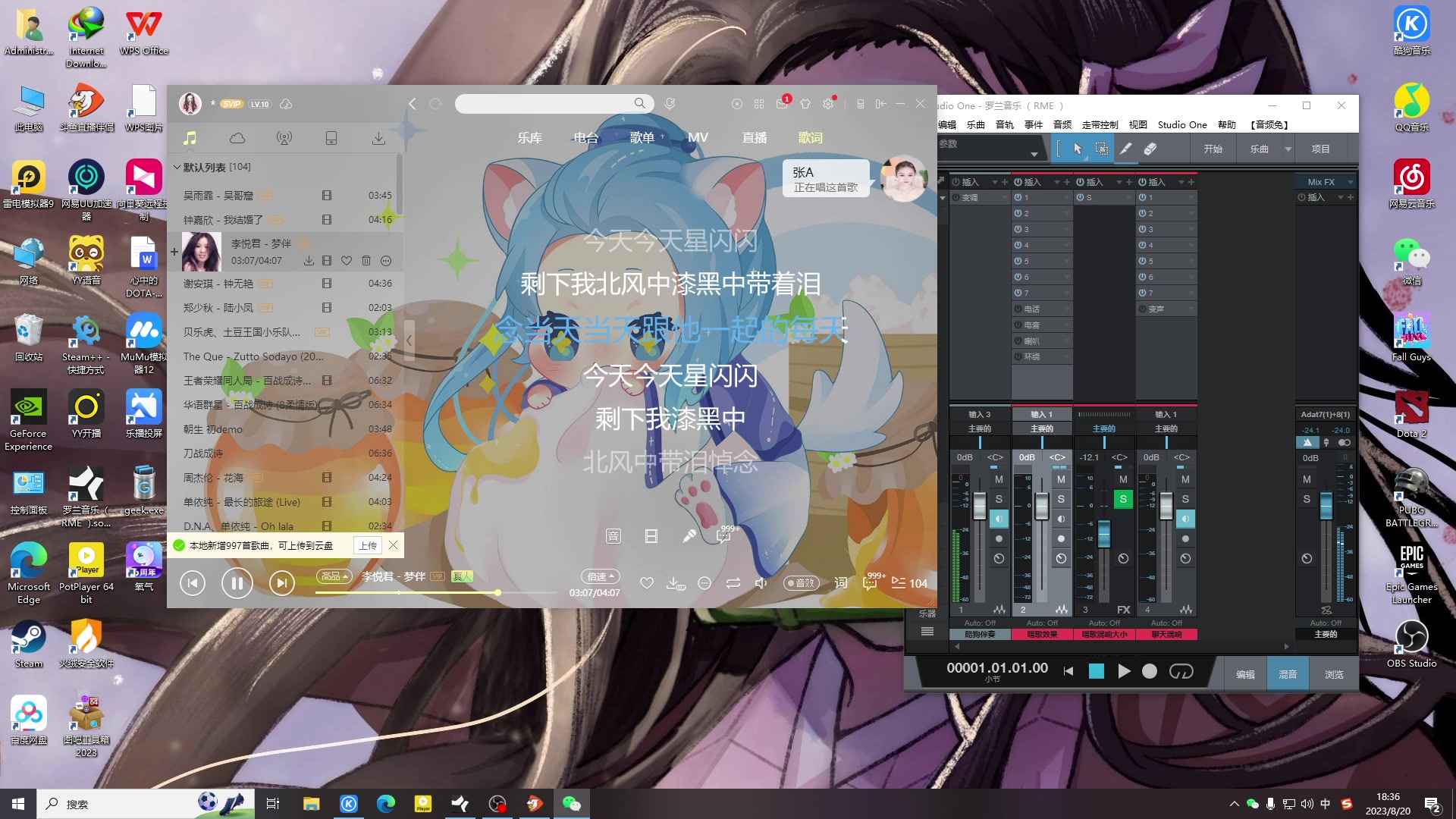Like the current song with the heart icon

(646, 583)
